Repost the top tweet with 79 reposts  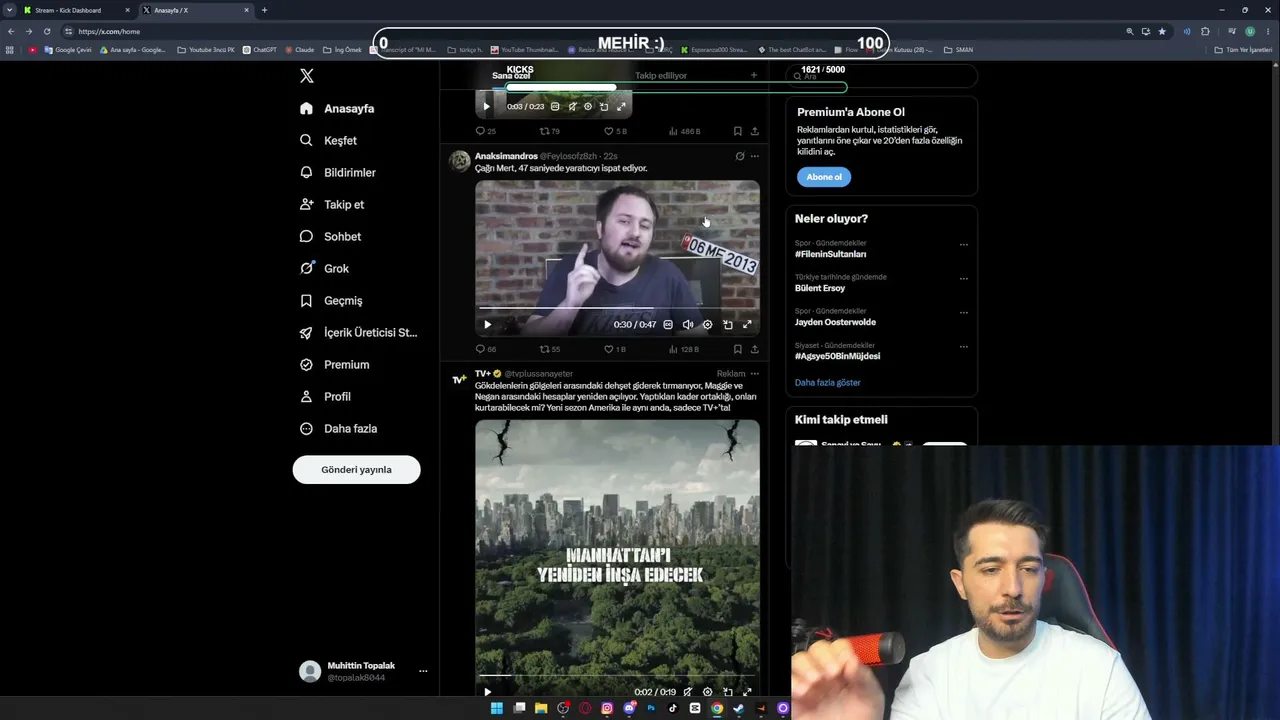coord(550,131)
